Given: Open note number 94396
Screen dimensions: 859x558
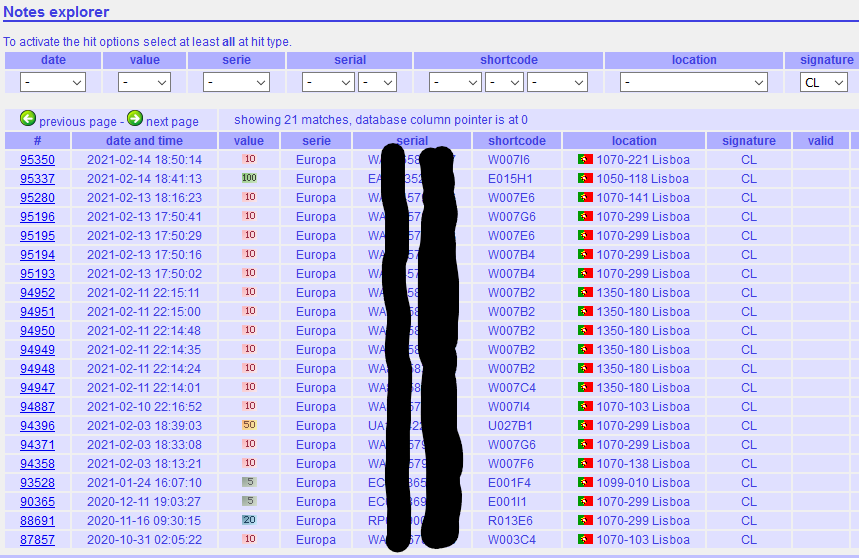Looking at the screenshot, I should click(37, 425).
